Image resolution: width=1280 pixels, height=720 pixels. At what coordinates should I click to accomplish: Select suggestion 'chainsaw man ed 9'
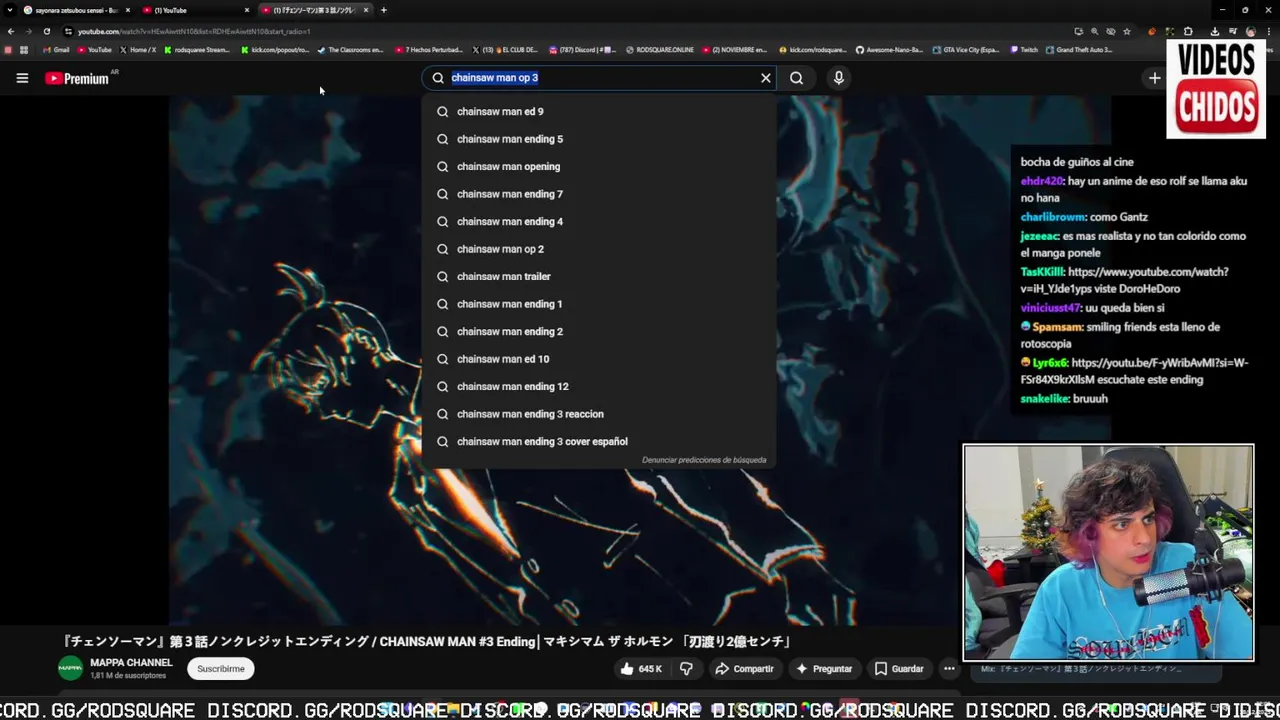(x=599, y=112)
